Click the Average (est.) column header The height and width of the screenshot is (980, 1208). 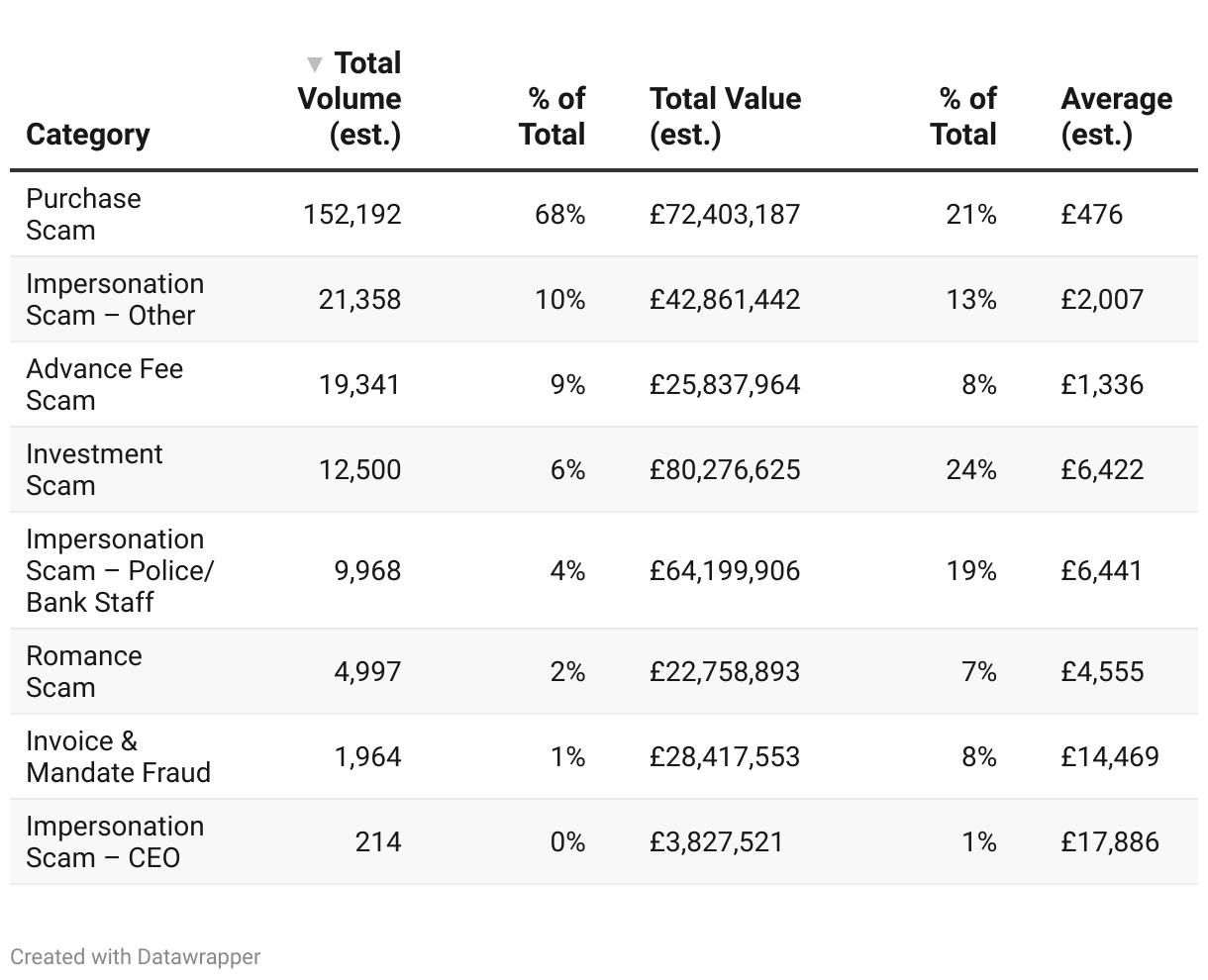point(1116,116)
